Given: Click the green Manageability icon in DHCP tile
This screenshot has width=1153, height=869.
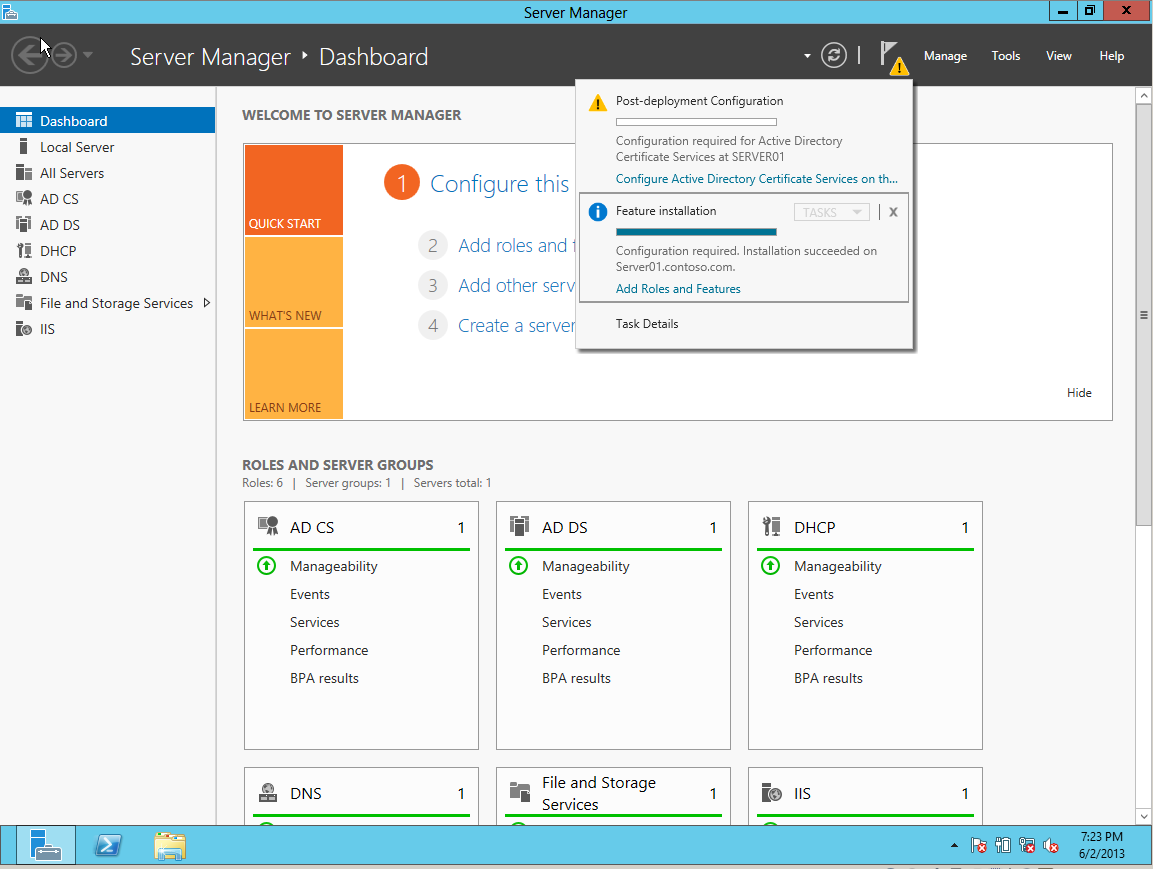Looking at the screenshot, I should (770, 565).
